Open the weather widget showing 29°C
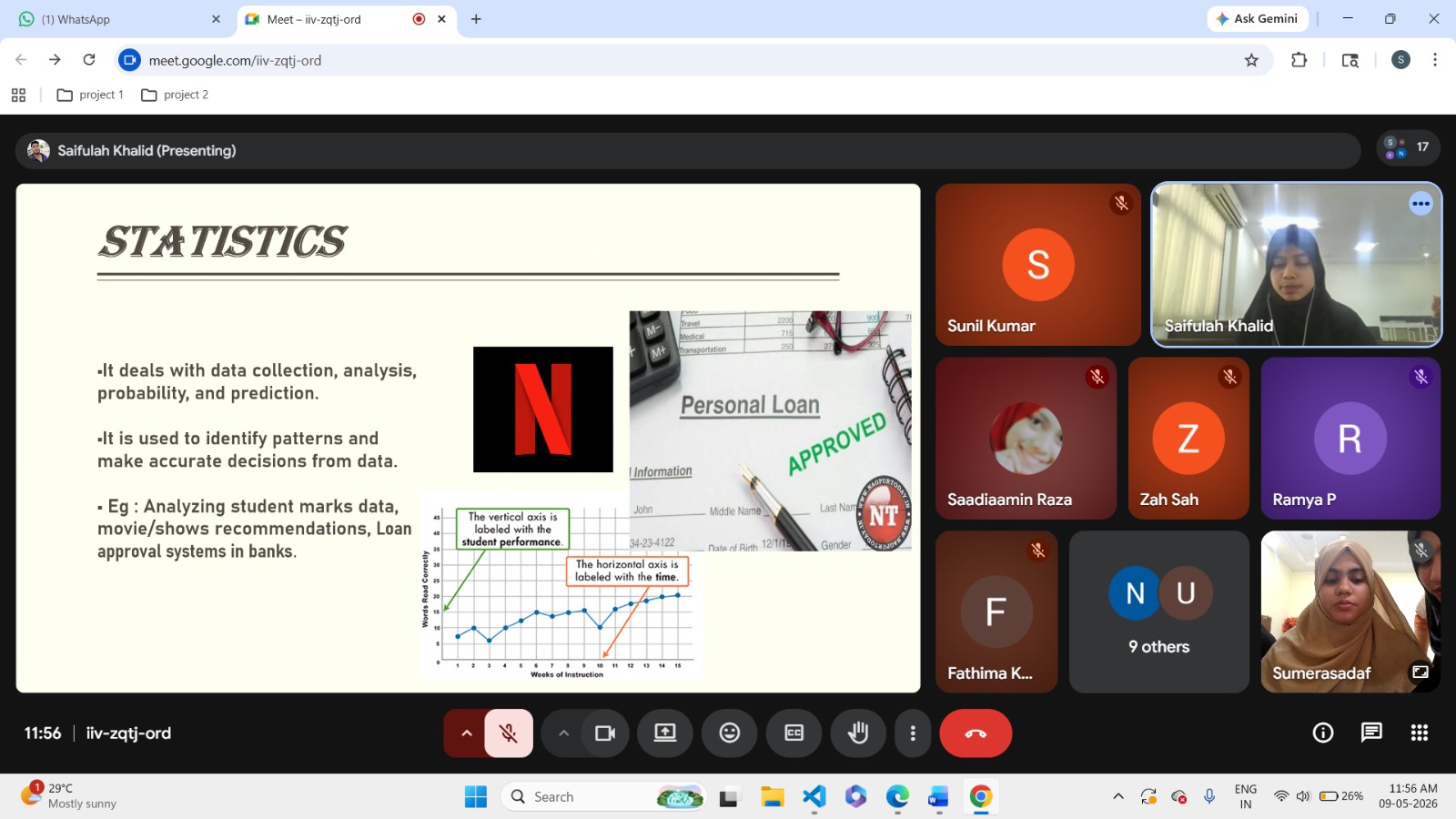This screenshot has width=1456, height=819. point(69,797)
